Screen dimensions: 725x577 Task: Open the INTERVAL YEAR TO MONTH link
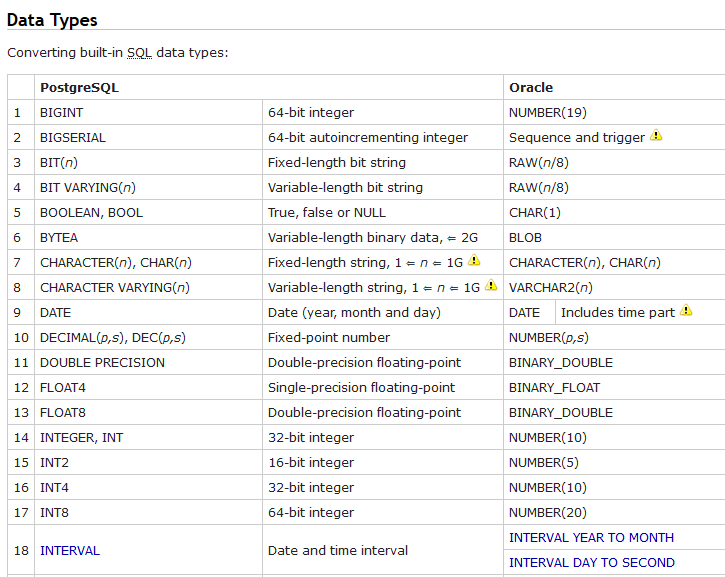click(x=591, y=538)
